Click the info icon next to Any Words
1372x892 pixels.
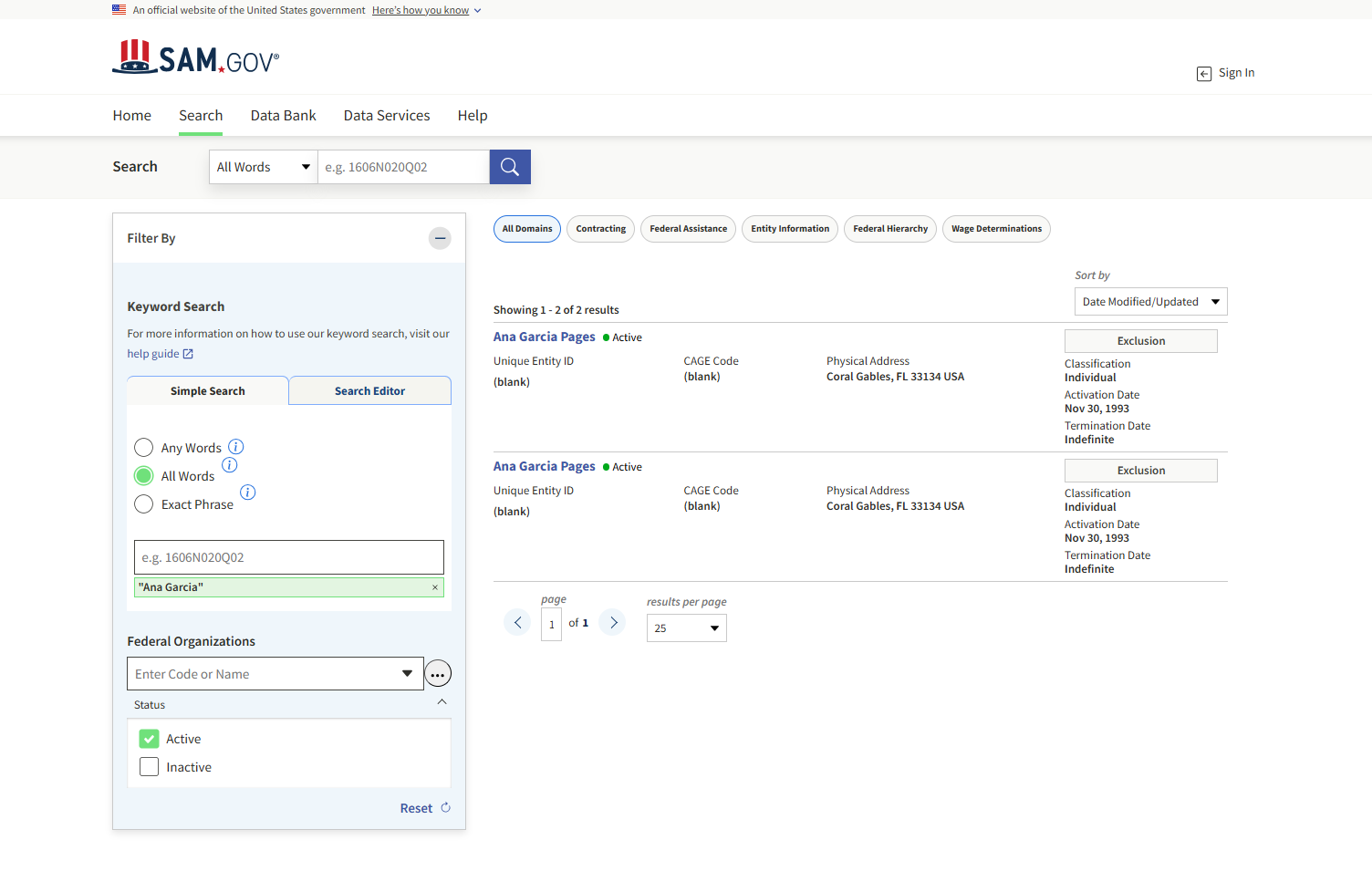coord(235,447)
